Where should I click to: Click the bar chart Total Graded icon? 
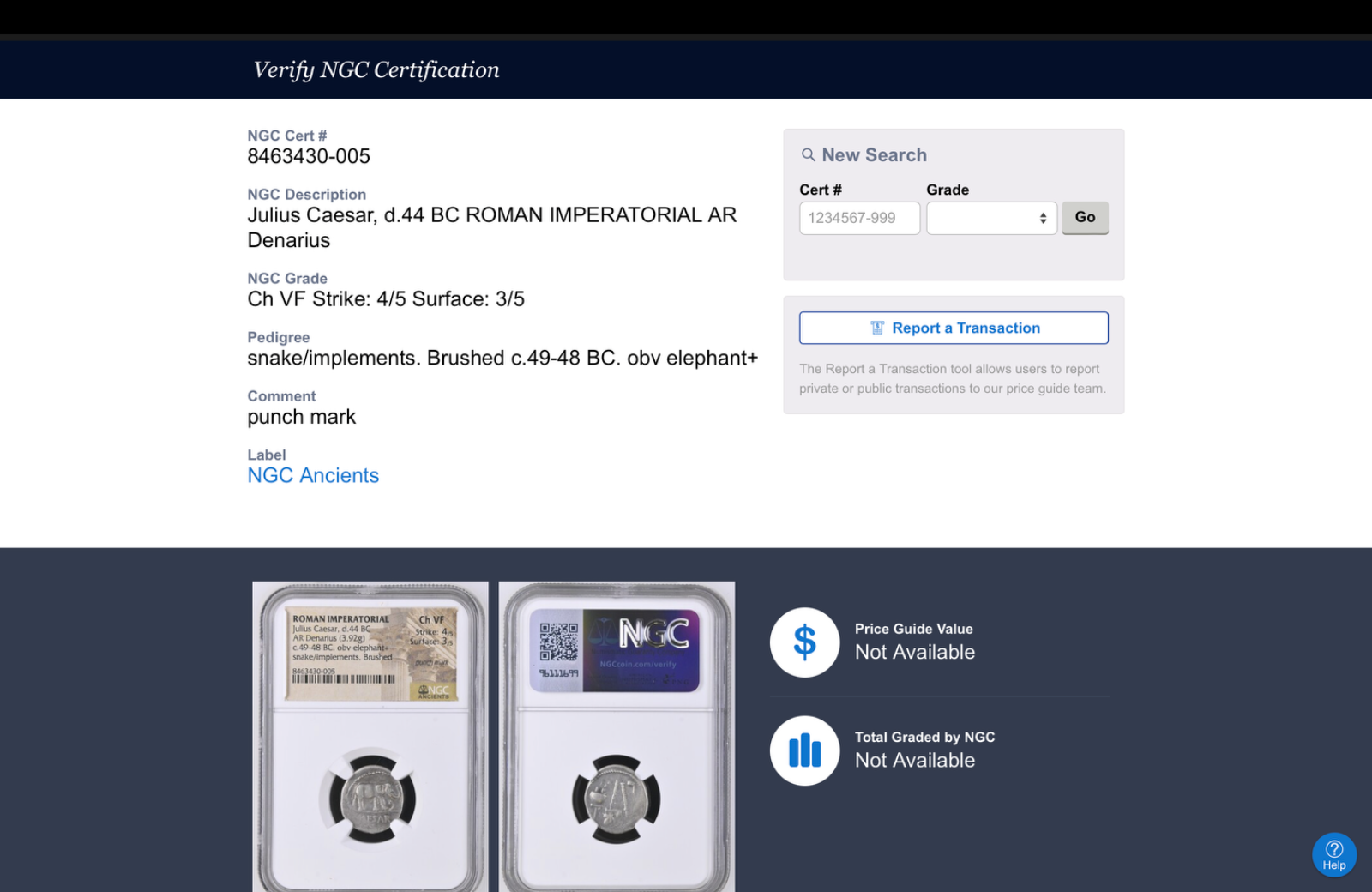point(804,750)
